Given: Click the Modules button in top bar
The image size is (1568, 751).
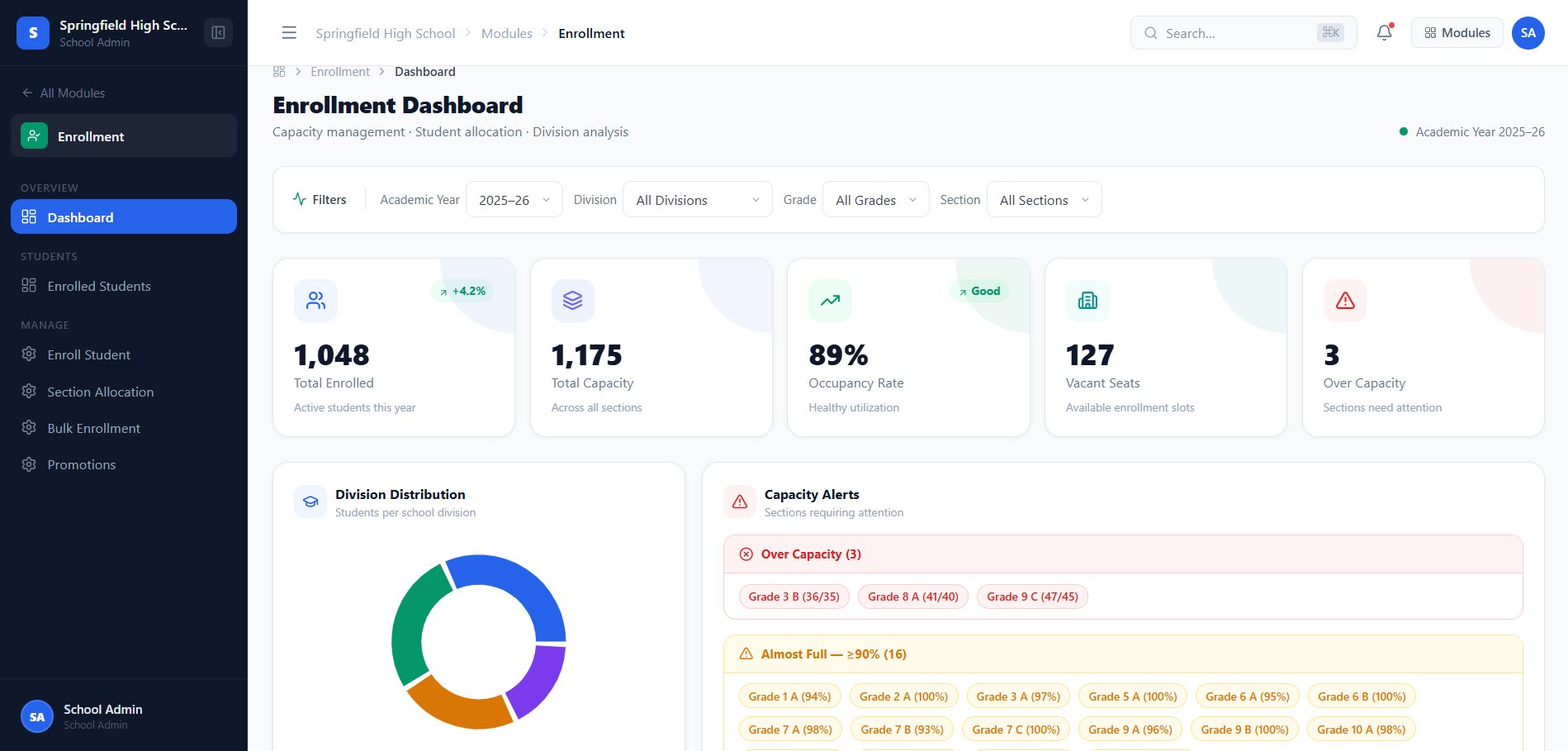Looking at the screenshot, I should coord(1457,33).
